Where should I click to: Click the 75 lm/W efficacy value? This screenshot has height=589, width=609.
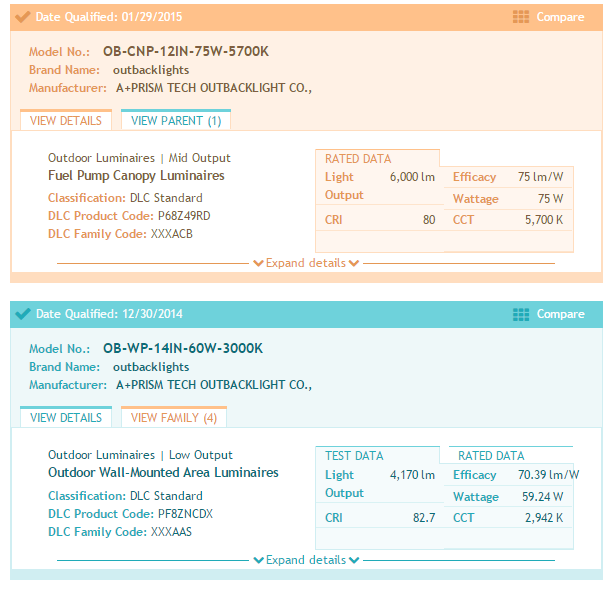pos(540,177)
